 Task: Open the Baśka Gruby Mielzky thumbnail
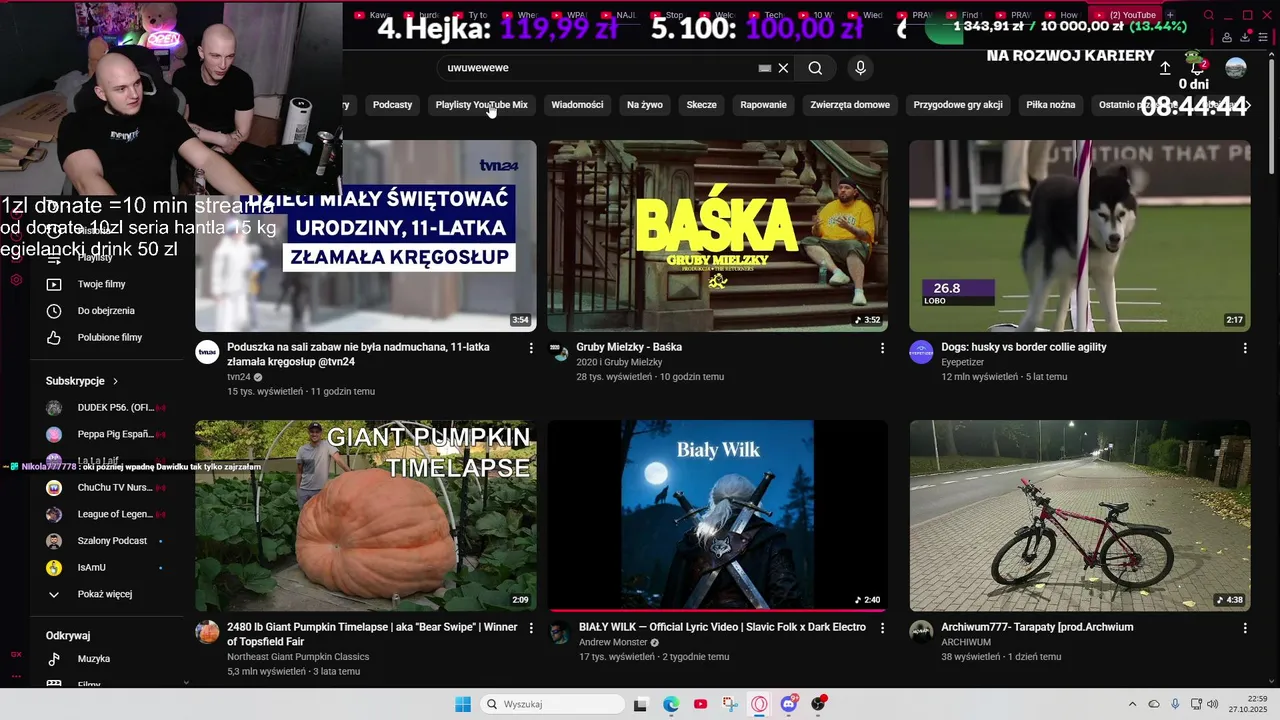[718, 236]
